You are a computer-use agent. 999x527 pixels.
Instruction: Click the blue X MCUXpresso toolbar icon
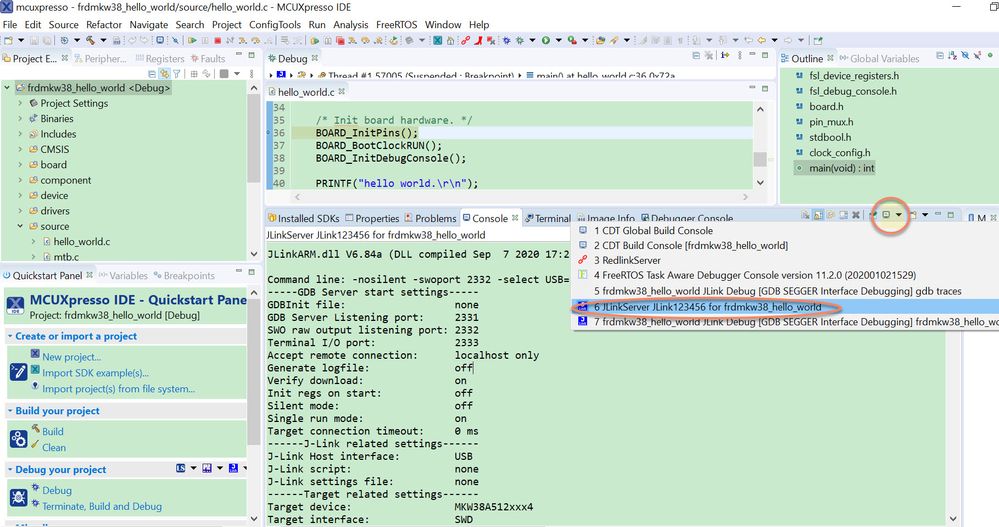pyautogui.click(x=438, y=40)
